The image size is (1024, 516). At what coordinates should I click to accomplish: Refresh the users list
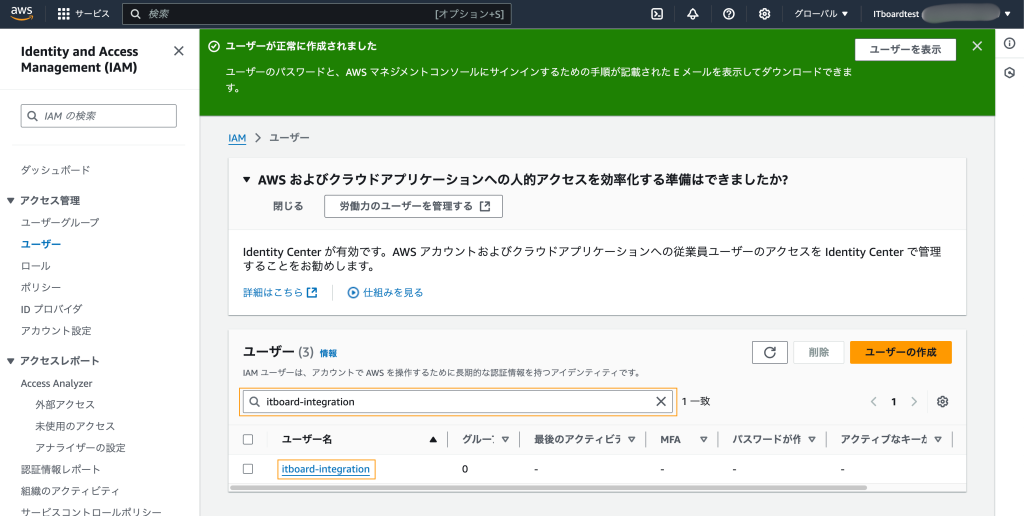click(769, 352)
